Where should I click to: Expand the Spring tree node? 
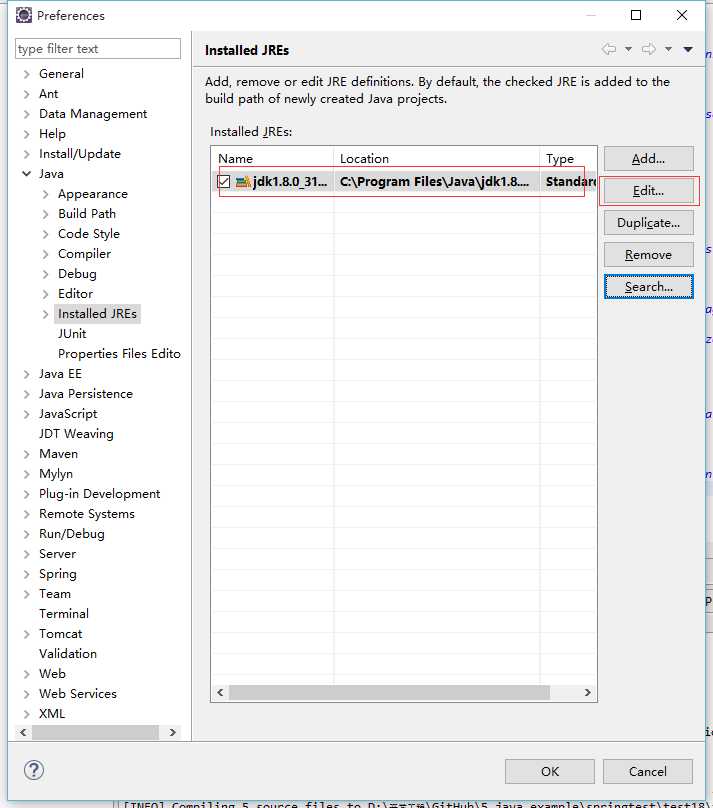click(x=27, y=575)
